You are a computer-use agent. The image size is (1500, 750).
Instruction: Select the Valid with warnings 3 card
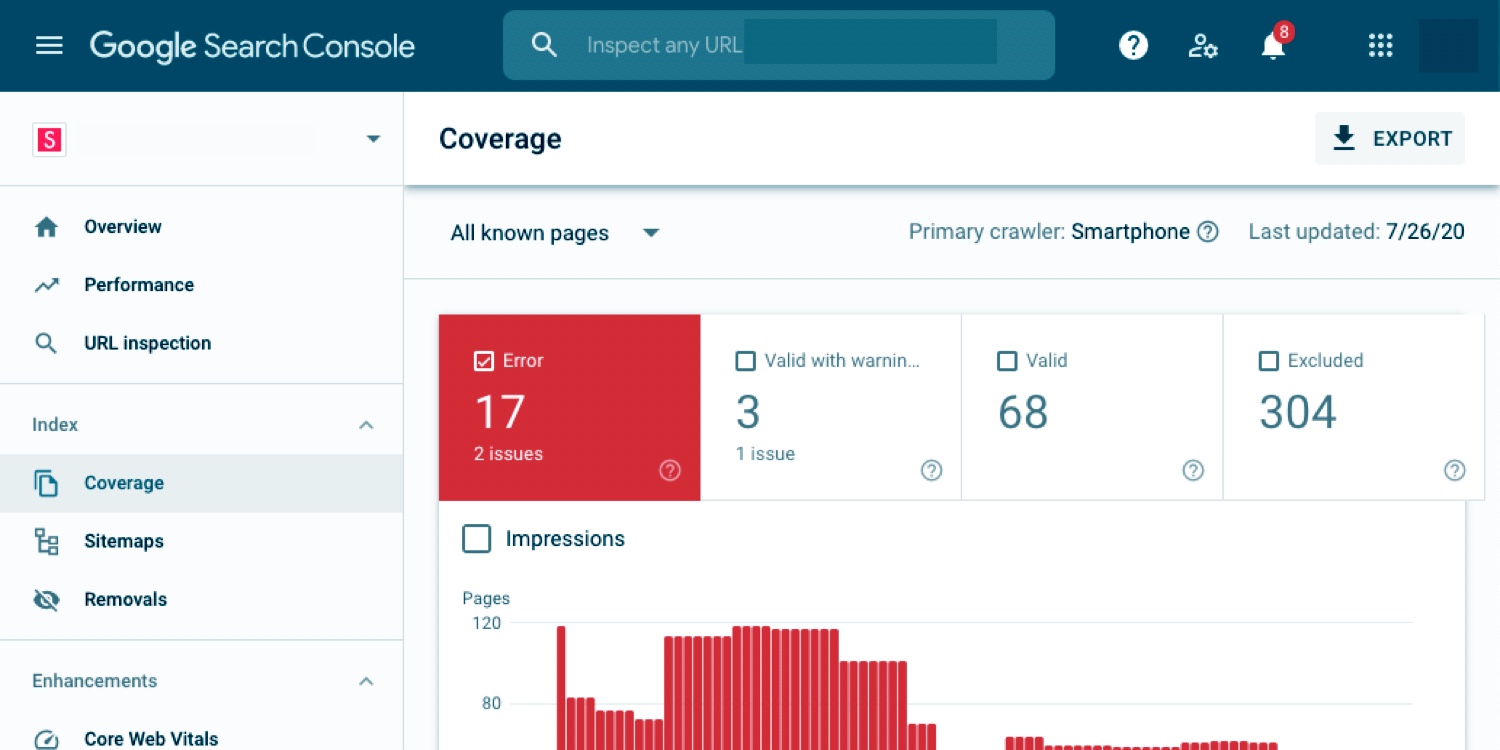click(831, 407)
